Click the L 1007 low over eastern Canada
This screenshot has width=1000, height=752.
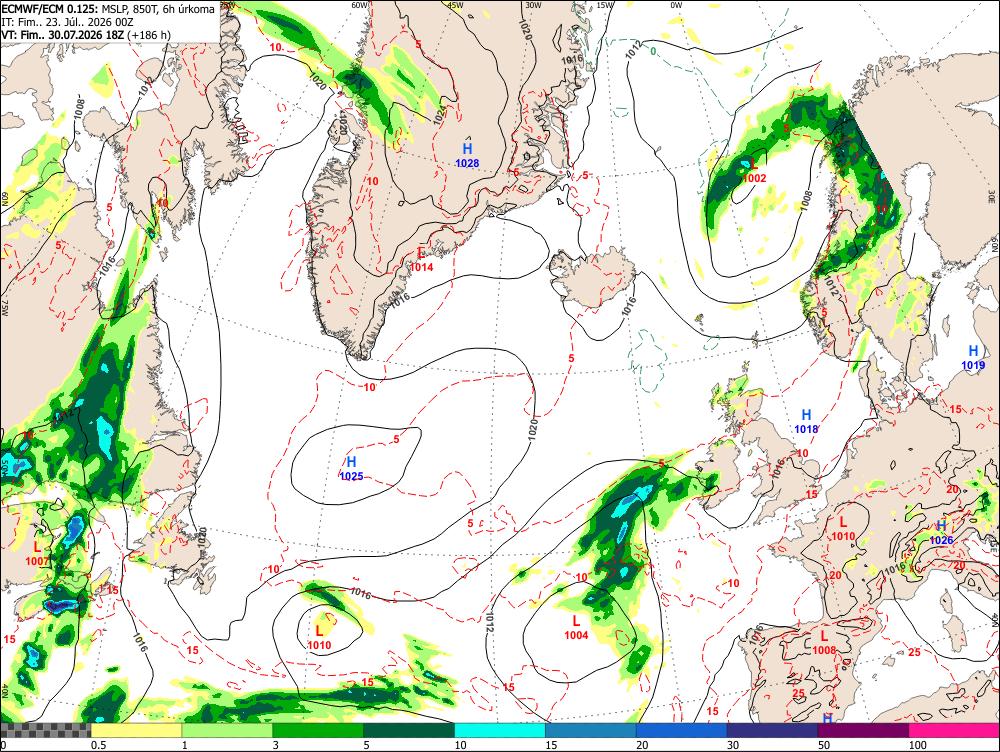pos(37,553)
